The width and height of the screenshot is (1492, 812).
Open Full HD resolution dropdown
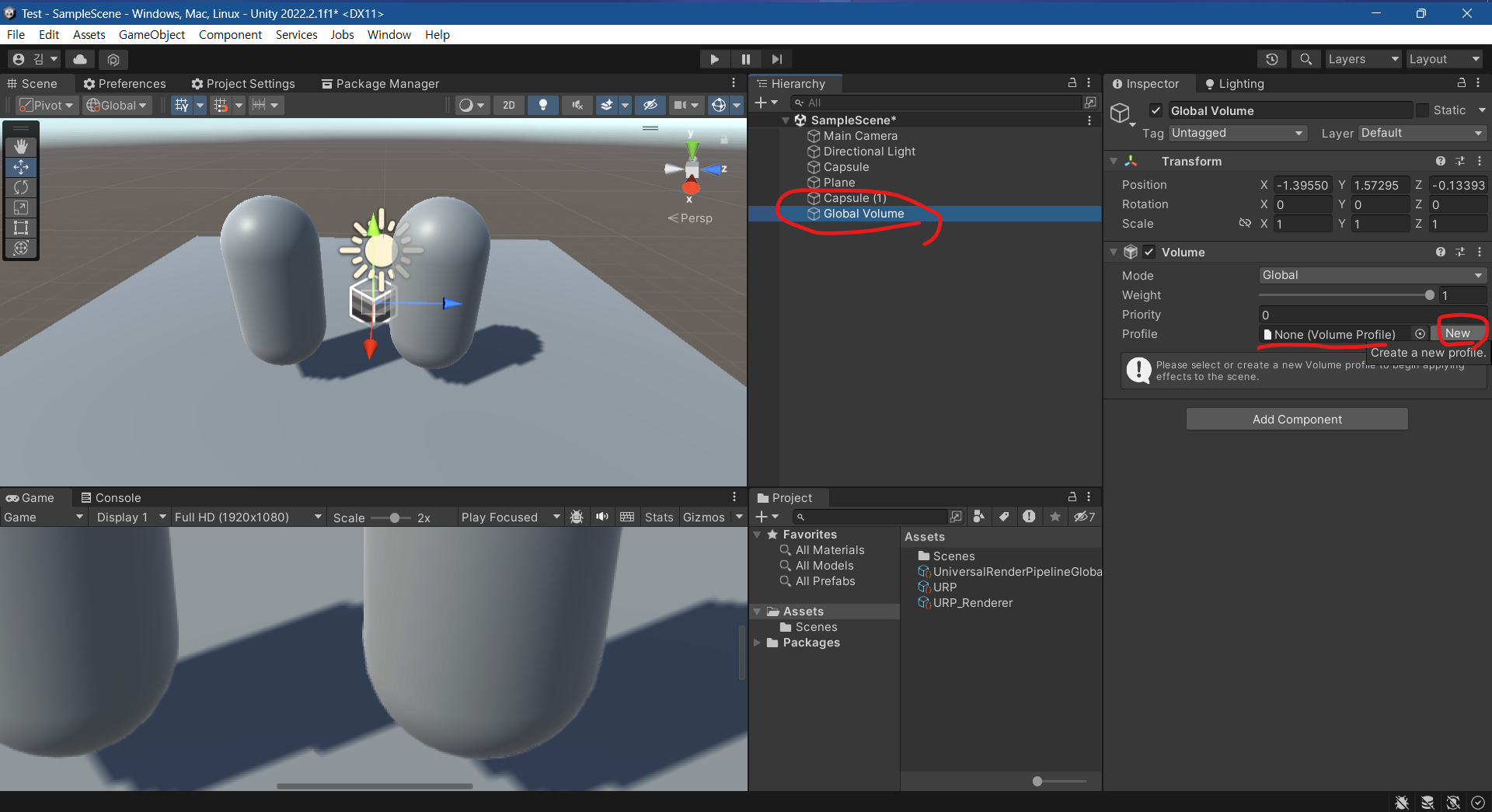coord(248,518)
